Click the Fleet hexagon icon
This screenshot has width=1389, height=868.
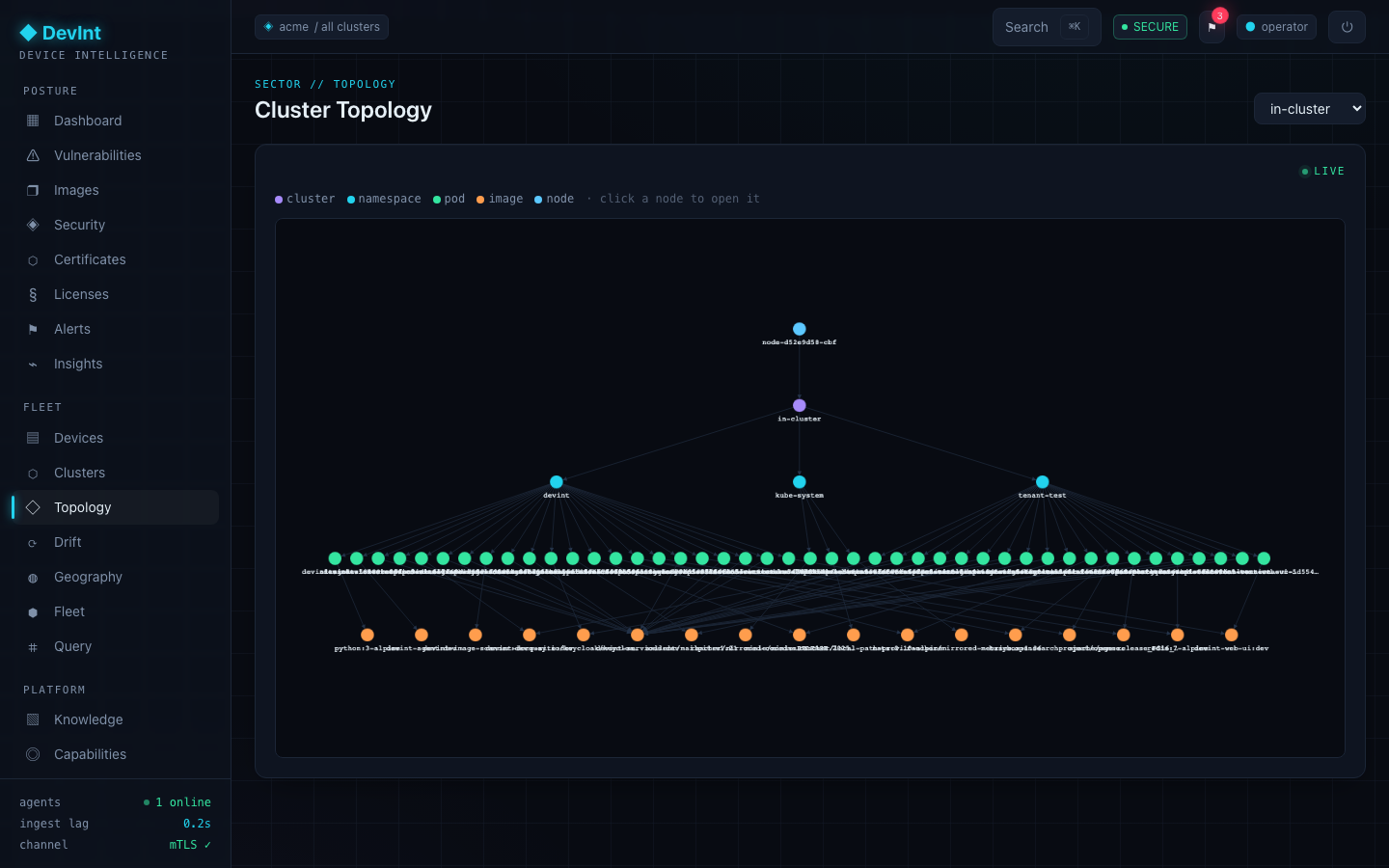(x=33, y=611)
